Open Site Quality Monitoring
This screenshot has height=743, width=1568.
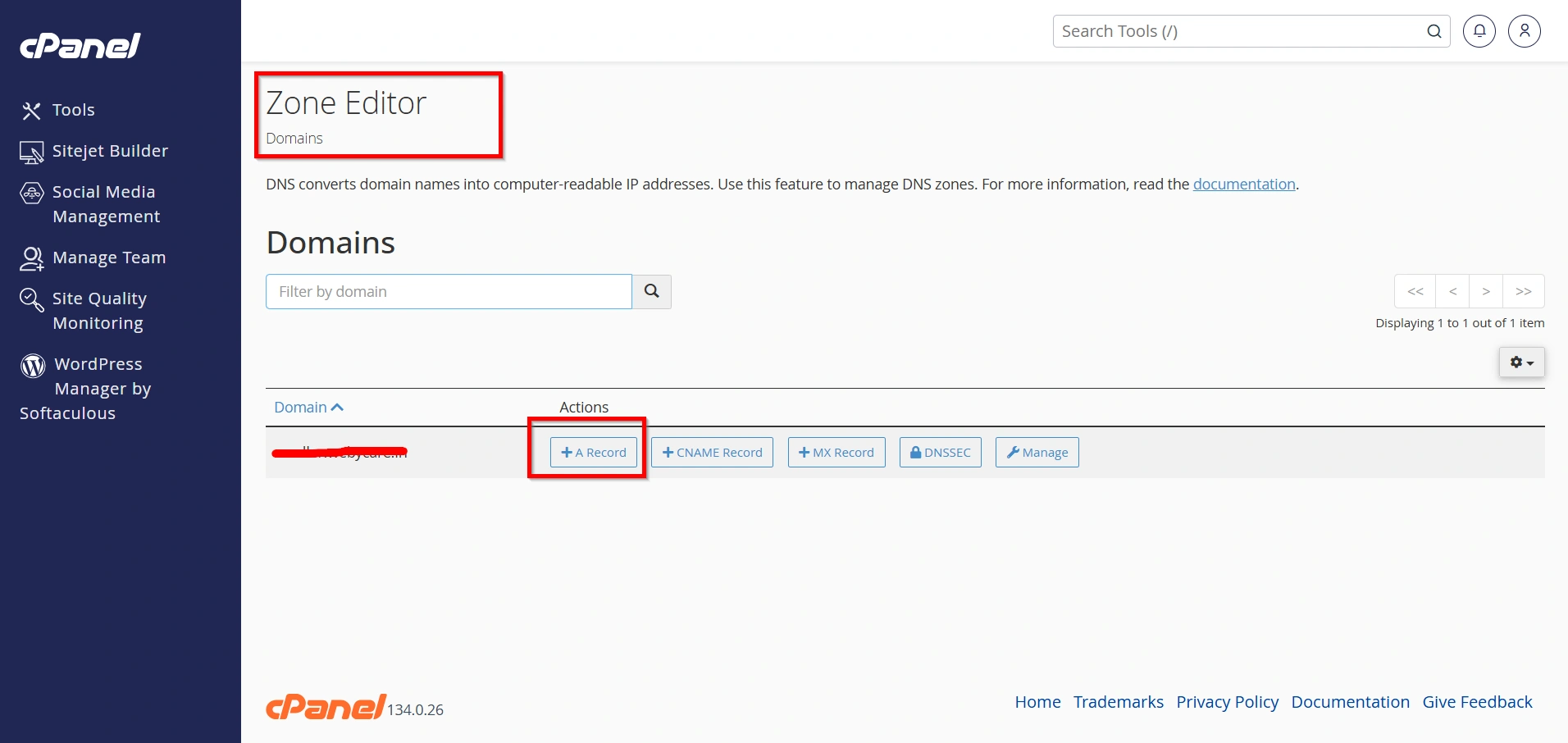[84, 311]
